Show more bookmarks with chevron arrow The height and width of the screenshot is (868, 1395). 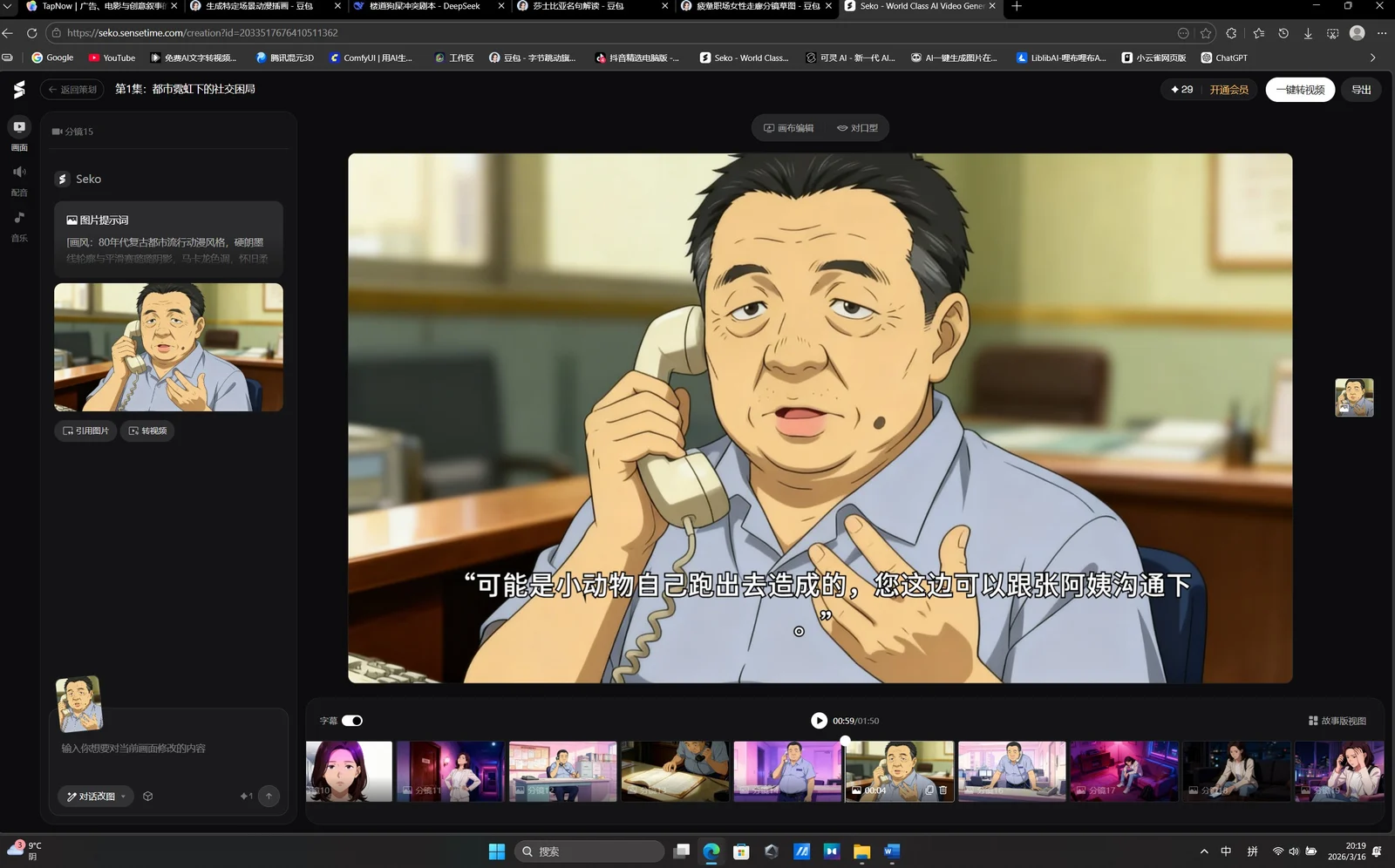coord(1372,58)
